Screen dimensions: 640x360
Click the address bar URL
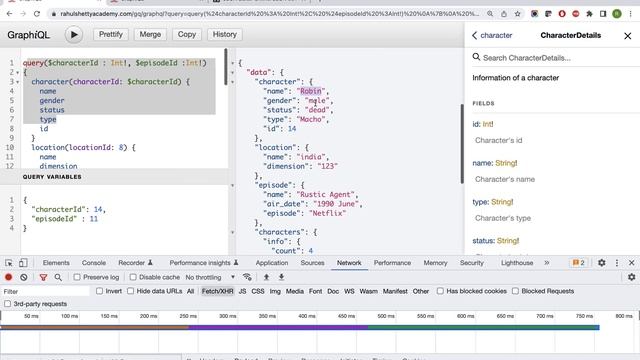coord(269,14)
